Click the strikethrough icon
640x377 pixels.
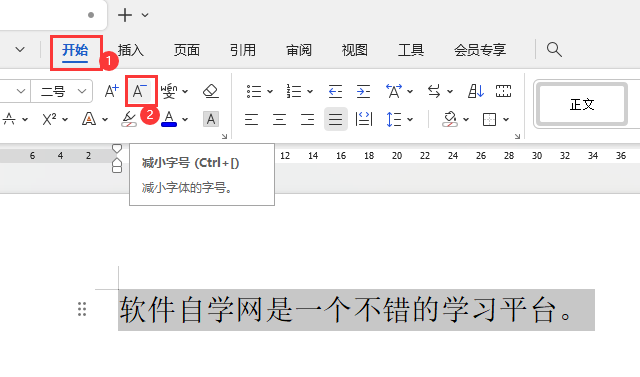pyautogui.click(x=9, y=119)
